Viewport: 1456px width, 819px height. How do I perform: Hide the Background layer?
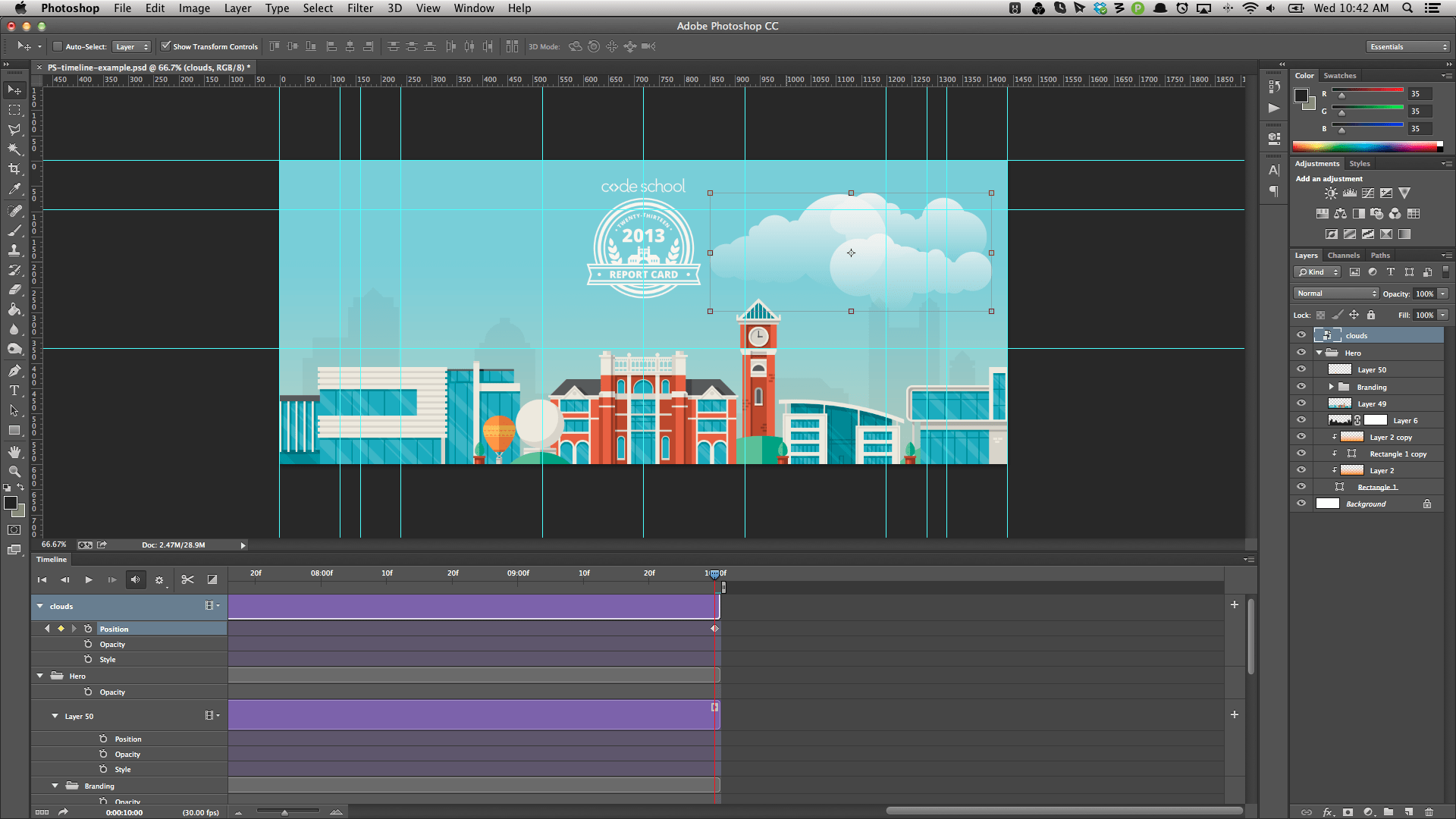click(1301, 504)
